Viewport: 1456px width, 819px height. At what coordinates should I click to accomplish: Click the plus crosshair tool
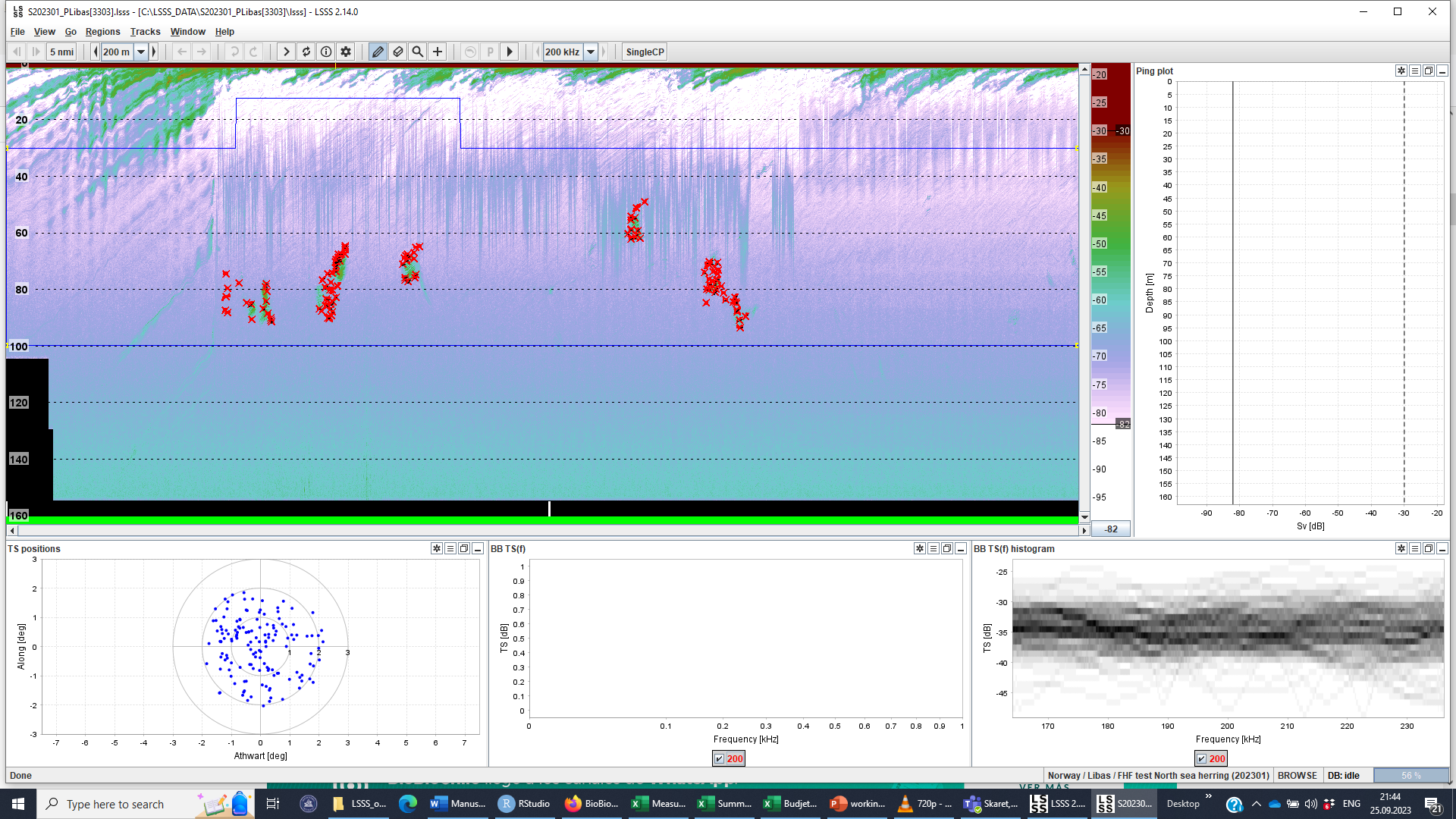point(438,52)
